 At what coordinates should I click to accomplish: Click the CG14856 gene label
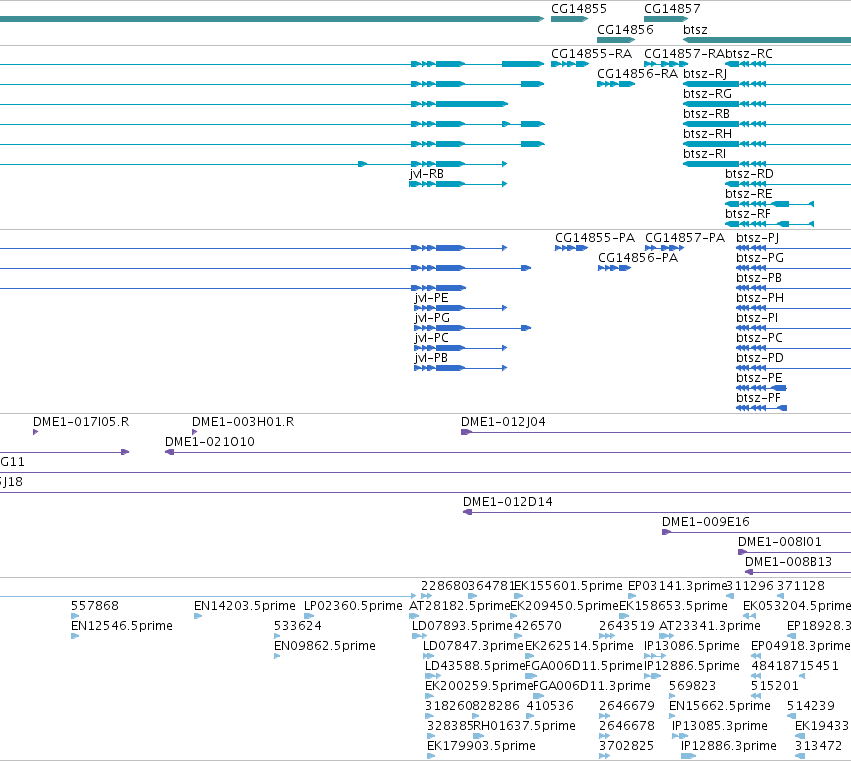pos(625,29)
